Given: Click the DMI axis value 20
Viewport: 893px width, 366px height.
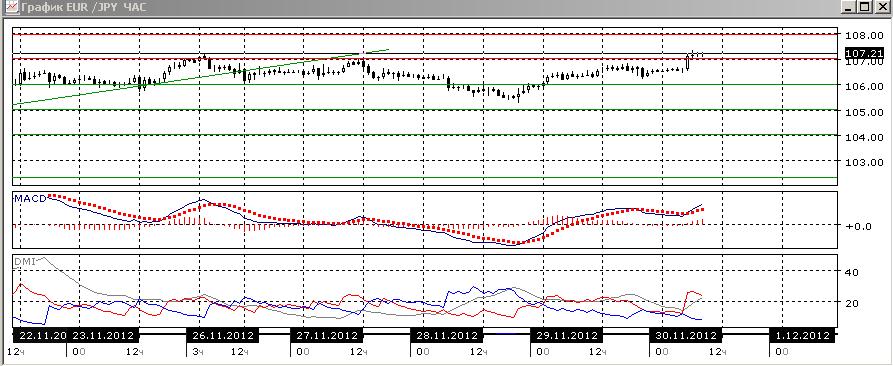Looking at the screenshot, I should click(x=851, y=303).
